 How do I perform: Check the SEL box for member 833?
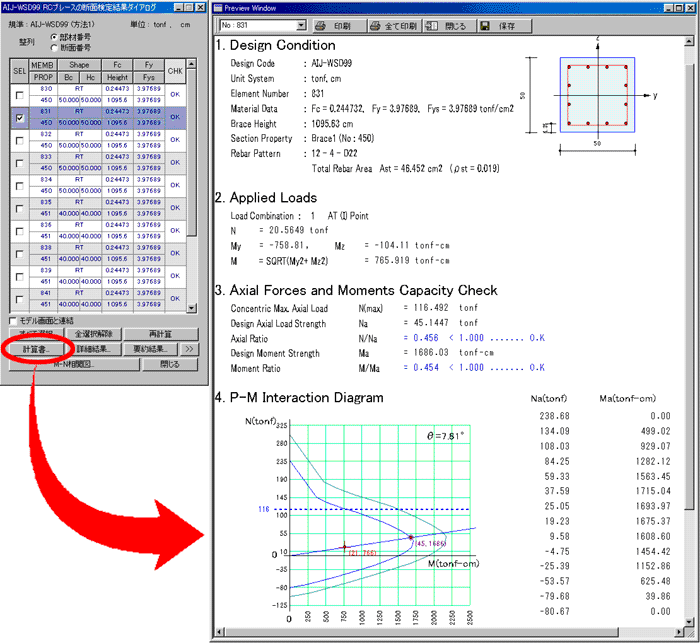(x=19, y=163)
